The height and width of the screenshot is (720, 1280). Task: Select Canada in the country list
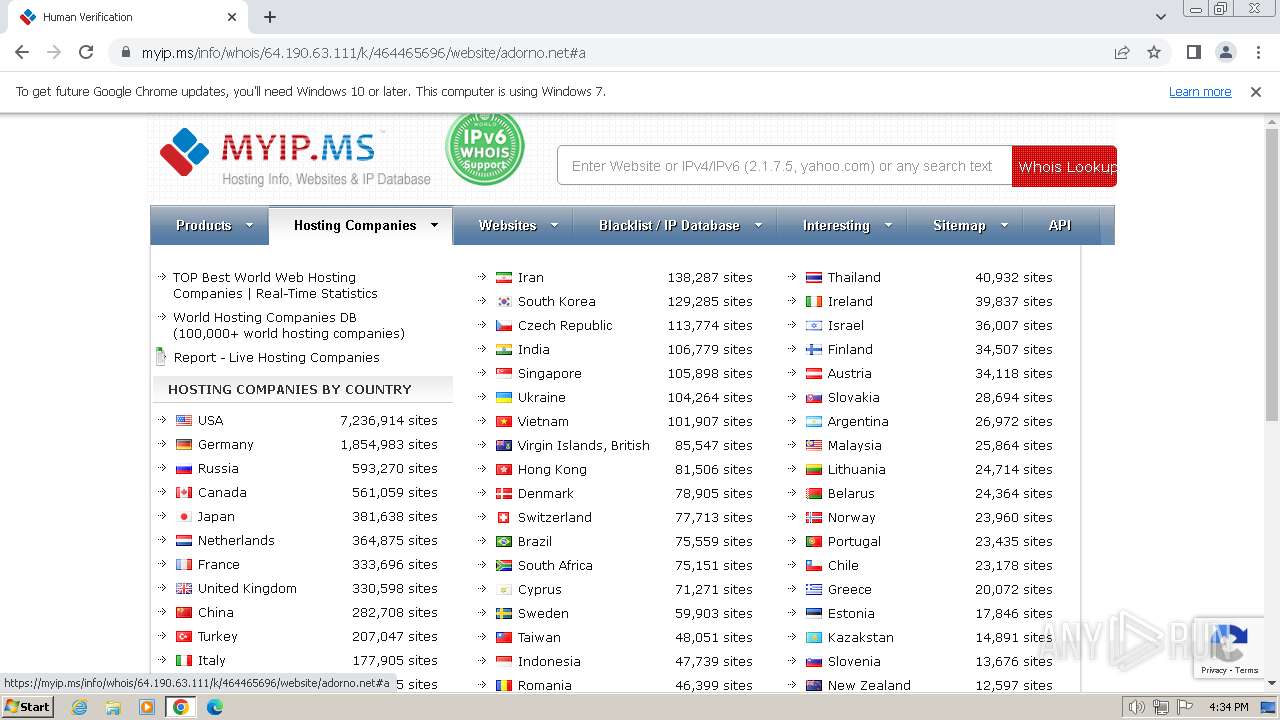[x=222, y=493]
